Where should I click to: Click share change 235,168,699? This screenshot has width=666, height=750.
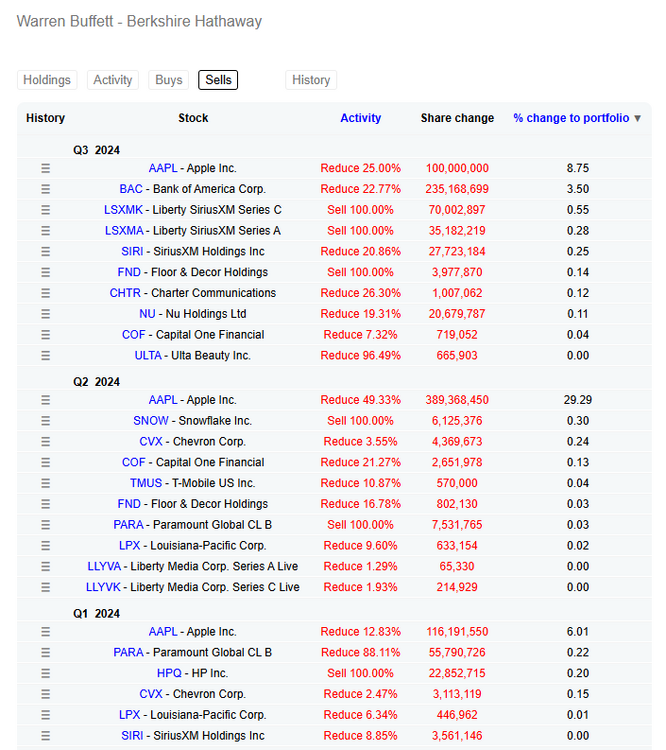coord(457,189)
